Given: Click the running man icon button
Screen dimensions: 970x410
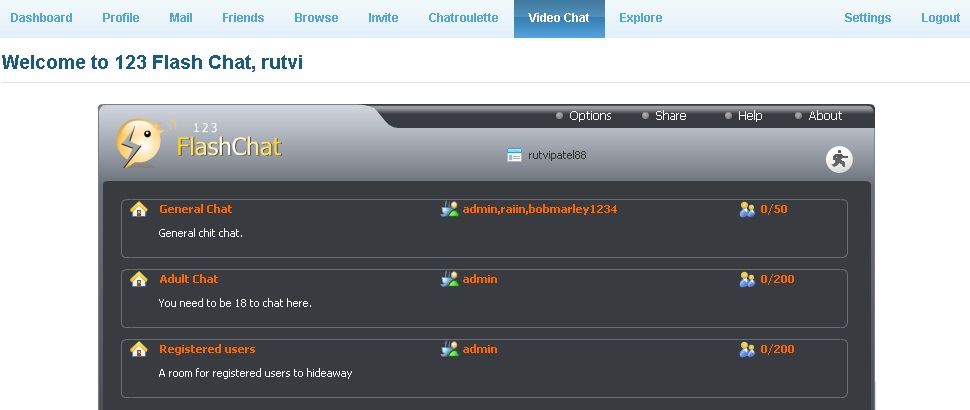Looking at the screenshot, I should tap(839, 160).
